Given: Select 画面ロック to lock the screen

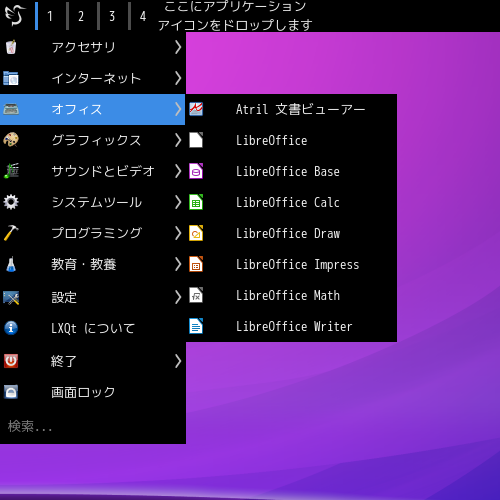Looking at the screenshot, I should click(x=92, y=392).
